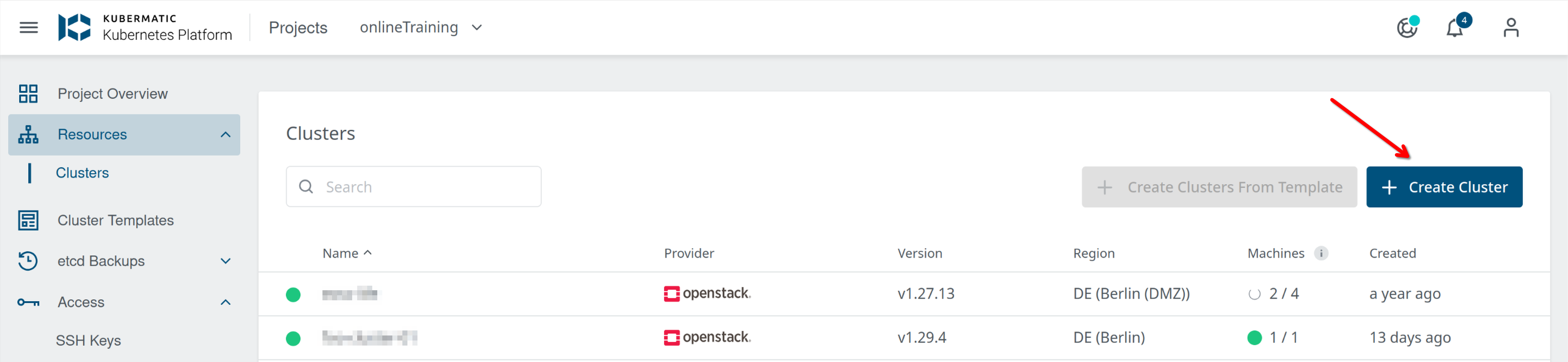Image resolution: width=1568 pixels, height=362 pixels.
Task: Click the Projects link in header
Action: click(x=298, y=27)
